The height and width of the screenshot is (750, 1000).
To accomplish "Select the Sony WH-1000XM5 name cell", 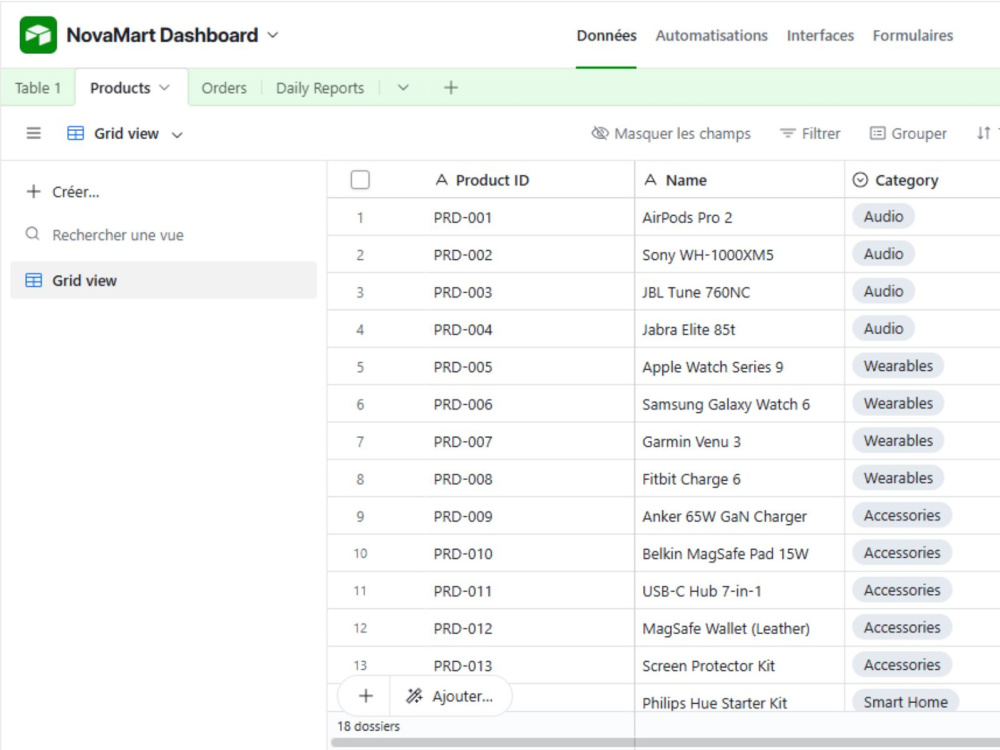I will point(740,255).
